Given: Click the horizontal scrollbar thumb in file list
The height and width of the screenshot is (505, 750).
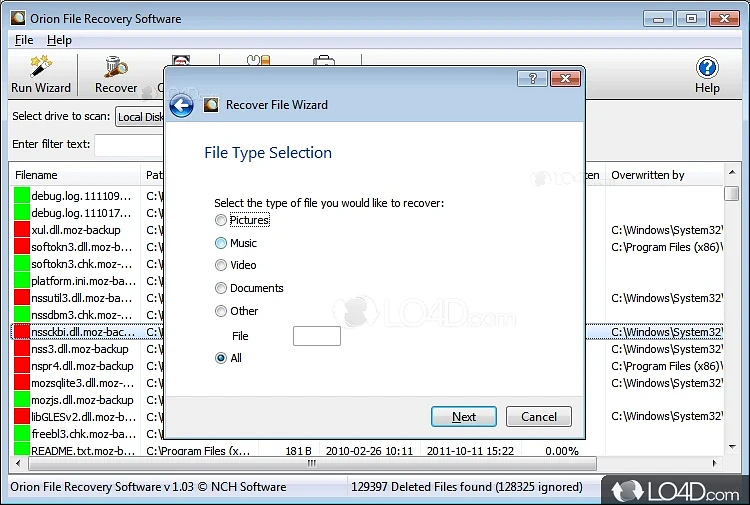Looking at the screenshot, I should (x=312, y=463).
